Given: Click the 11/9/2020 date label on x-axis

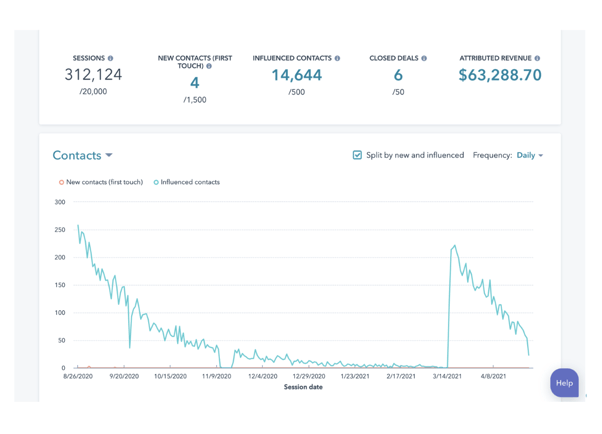Looking at the screenshot, I should (x=217, y=376).
